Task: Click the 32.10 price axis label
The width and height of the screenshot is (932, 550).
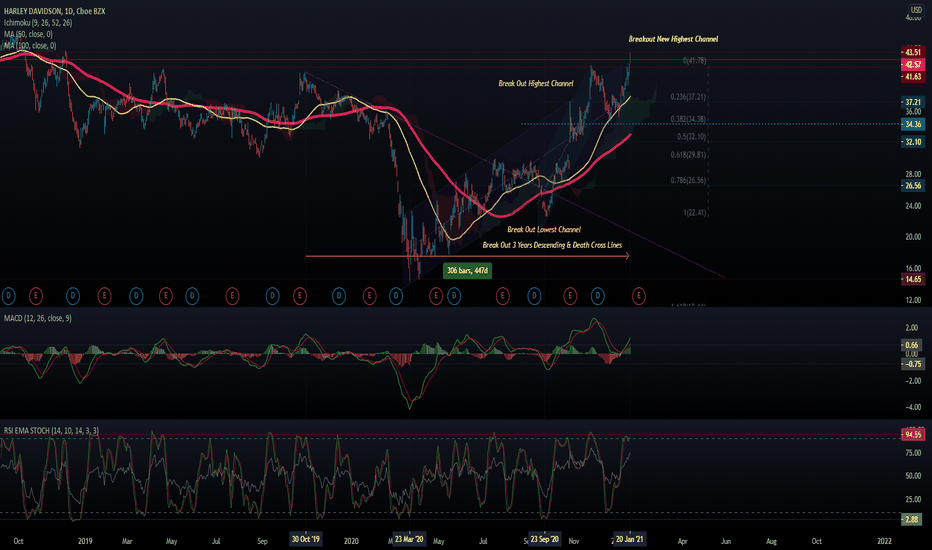Action: coord(912,142)
